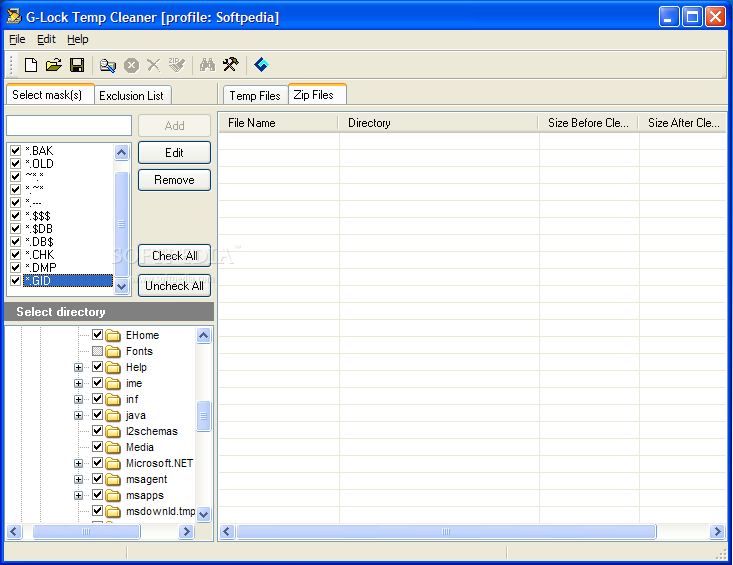Select the Zip Files tab
This screenshot has height=565, width=733.
(x=317, y=95)
